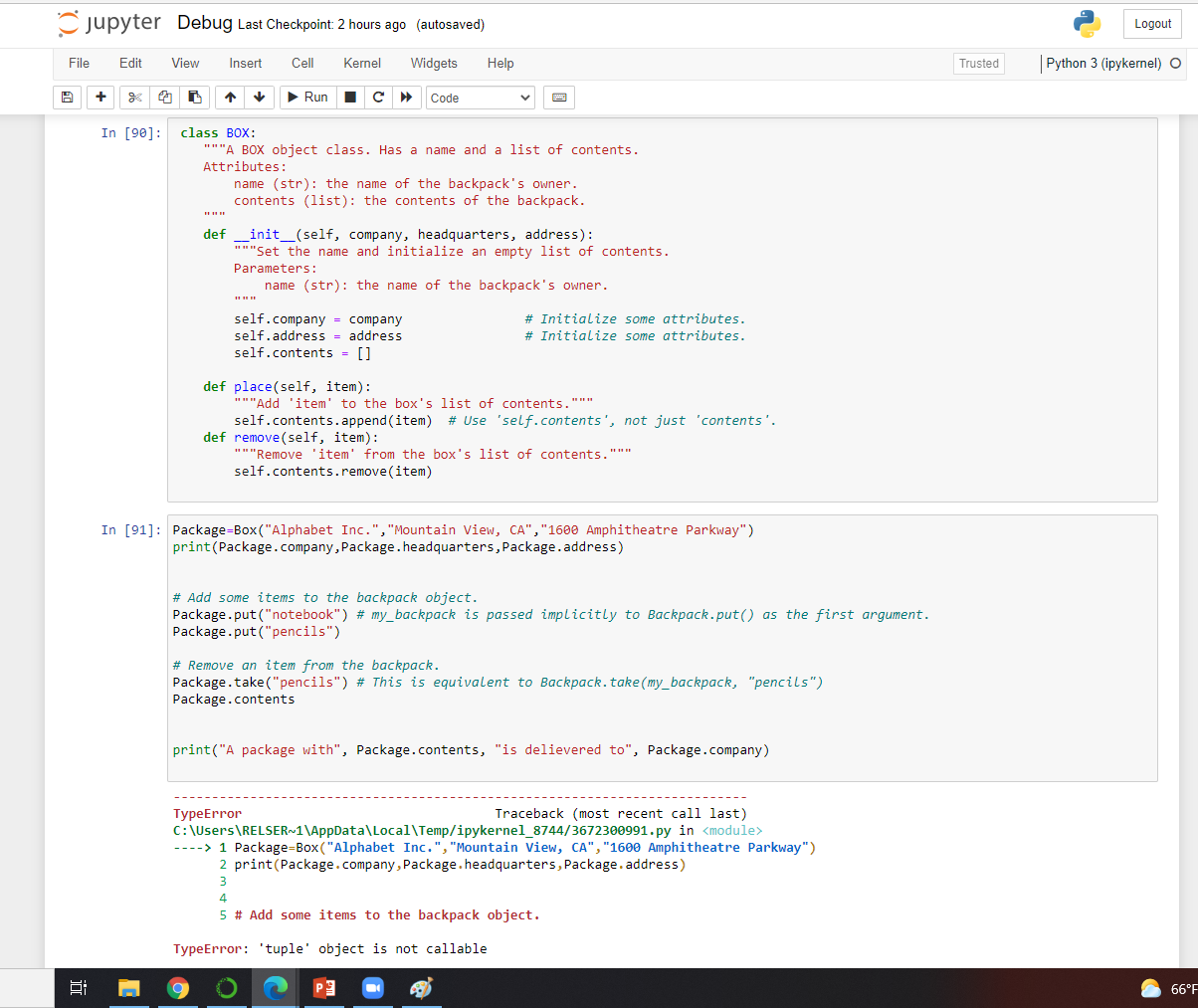1198x1008 pixels.
Task: Open the cell type dropdown showing Code
Action: click(481, 98)
